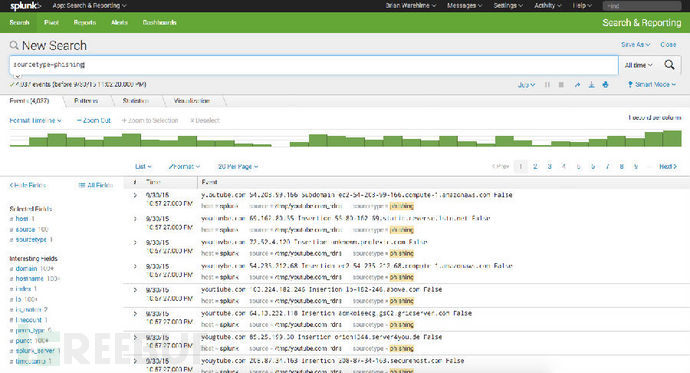Switch to the Patterns tab

tap(86, 101)
